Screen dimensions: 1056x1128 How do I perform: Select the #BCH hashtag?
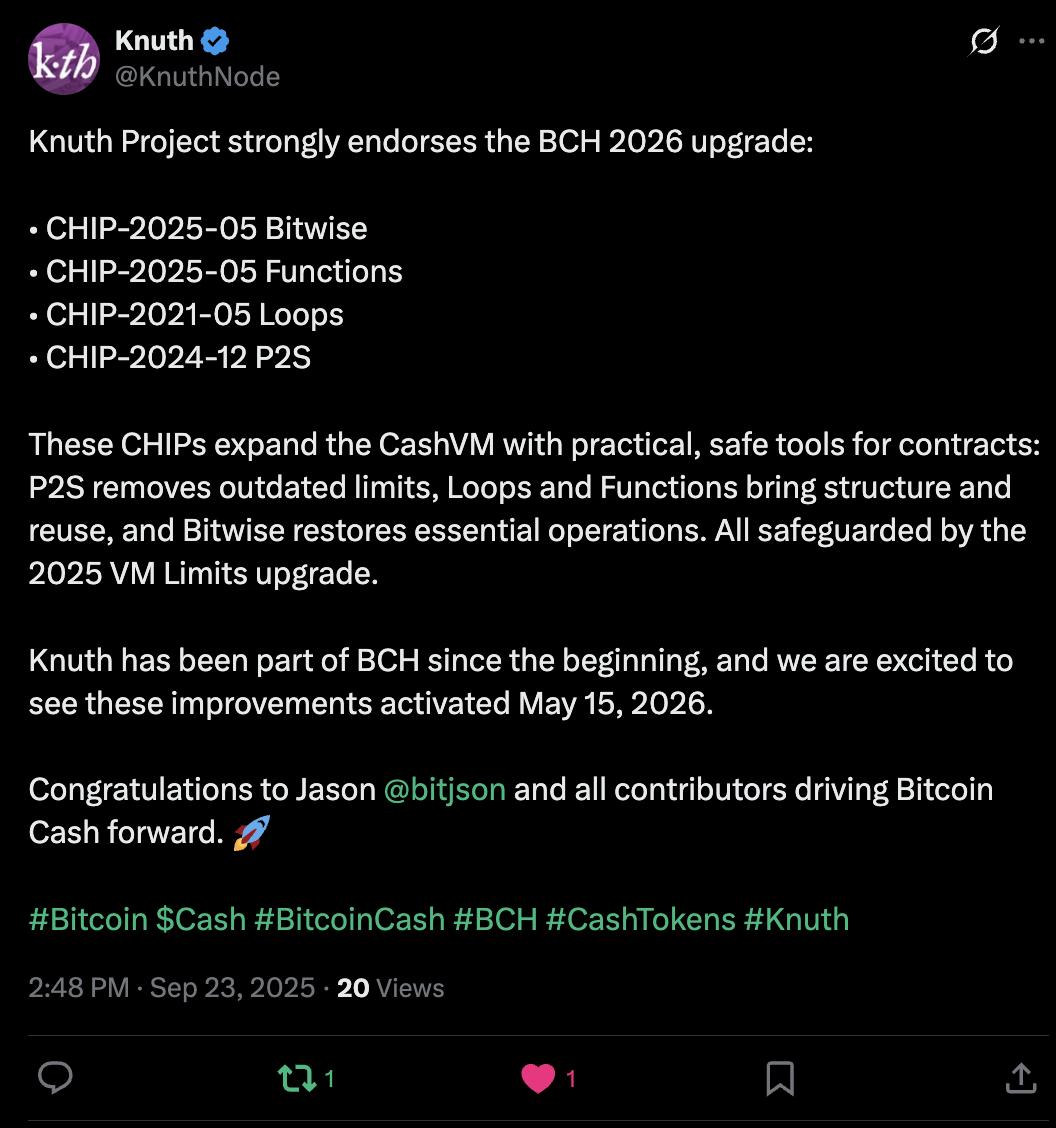coord(495,919)
